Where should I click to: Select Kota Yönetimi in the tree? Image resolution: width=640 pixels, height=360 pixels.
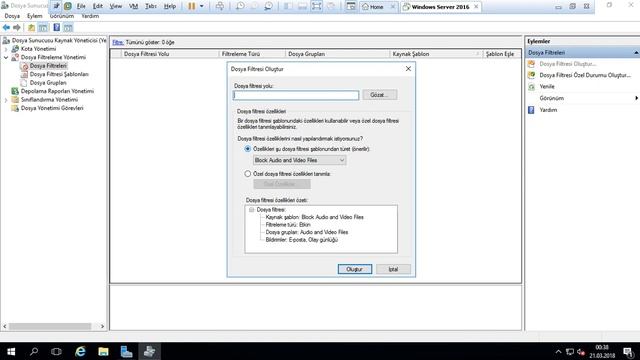coord(38,49)
